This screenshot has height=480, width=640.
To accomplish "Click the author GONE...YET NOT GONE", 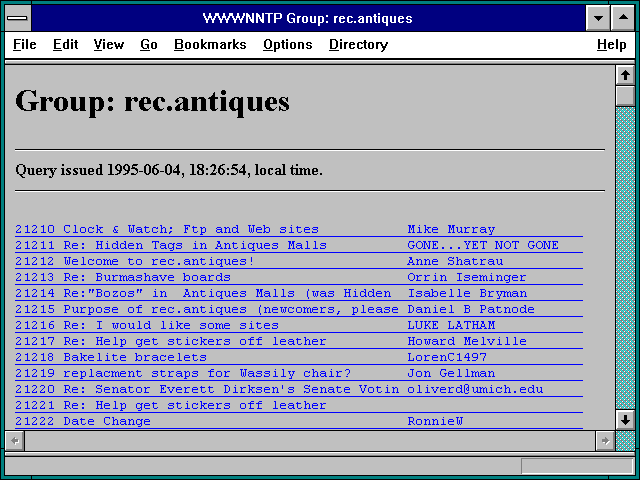I will (483, 245).
